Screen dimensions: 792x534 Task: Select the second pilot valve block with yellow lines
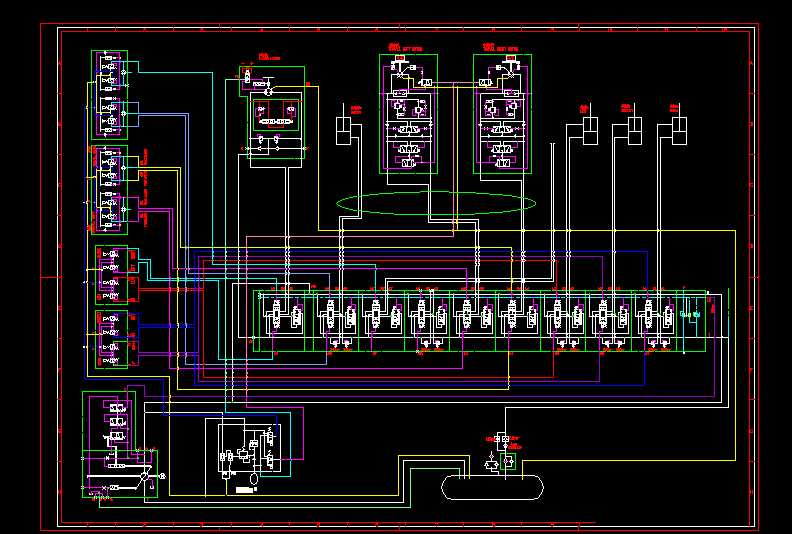[109, 190]
